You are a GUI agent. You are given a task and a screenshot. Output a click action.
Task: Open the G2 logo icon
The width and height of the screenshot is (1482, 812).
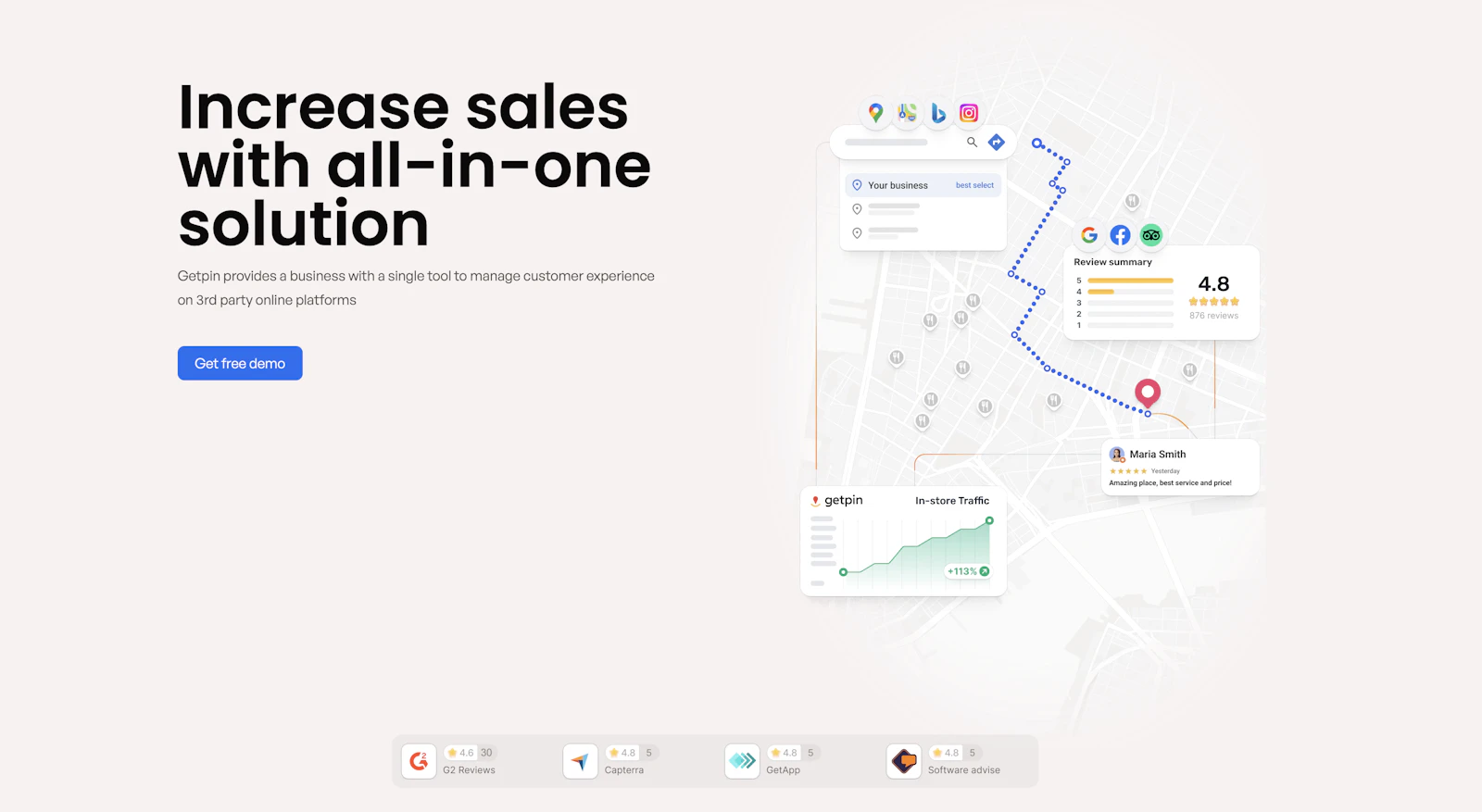[419, 761]
